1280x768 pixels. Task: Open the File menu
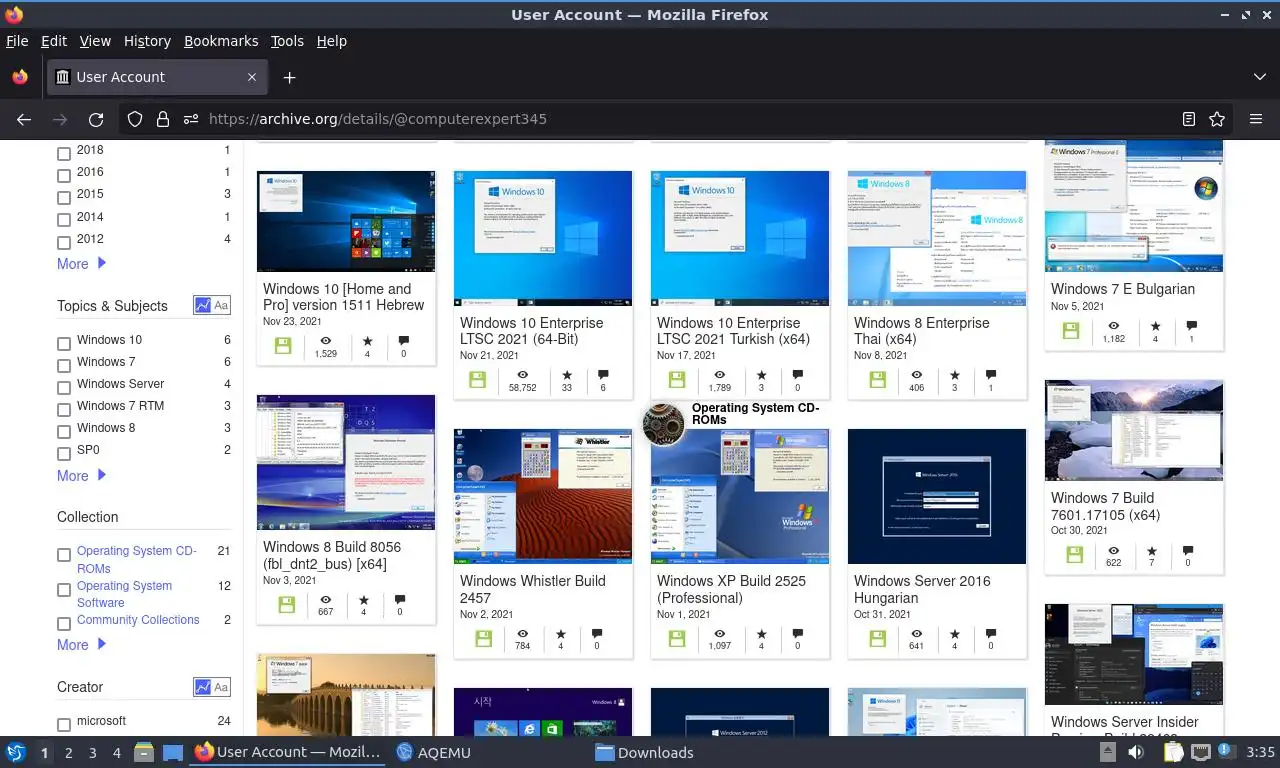click(17, 41)
